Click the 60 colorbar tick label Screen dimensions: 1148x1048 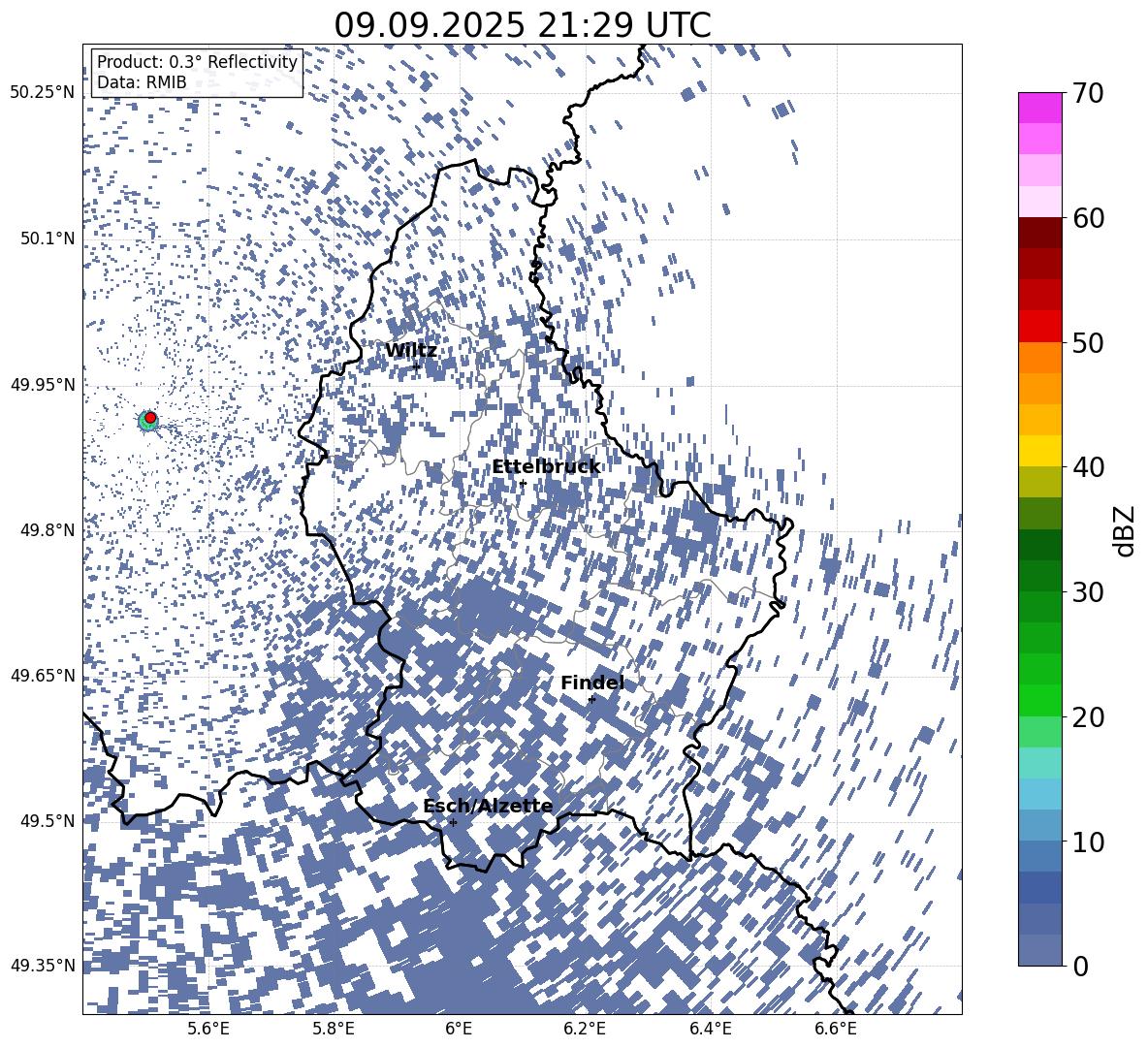coord(1088,218)
